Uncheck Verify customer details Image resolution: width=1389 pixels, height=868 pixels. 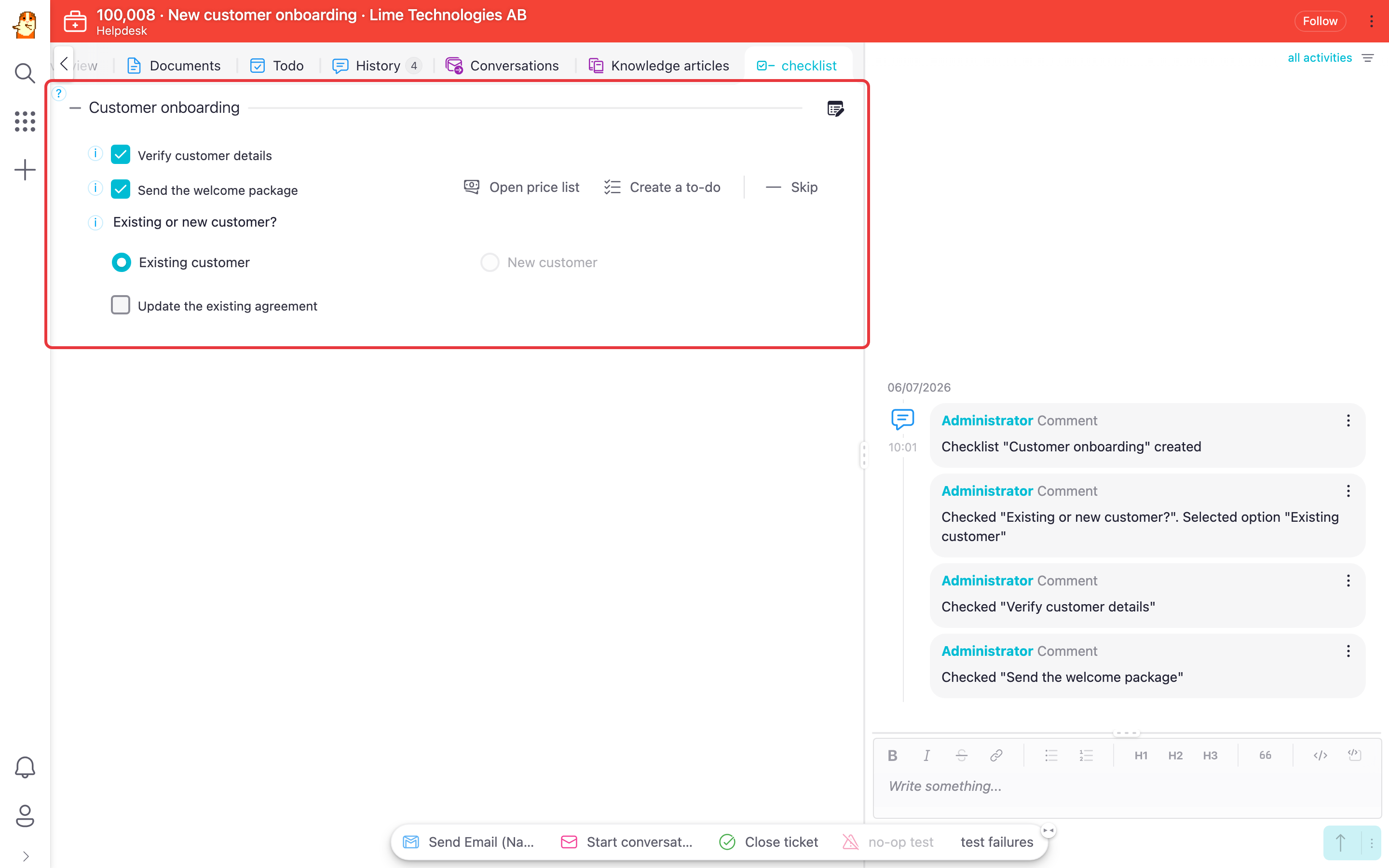click(121, 154)
